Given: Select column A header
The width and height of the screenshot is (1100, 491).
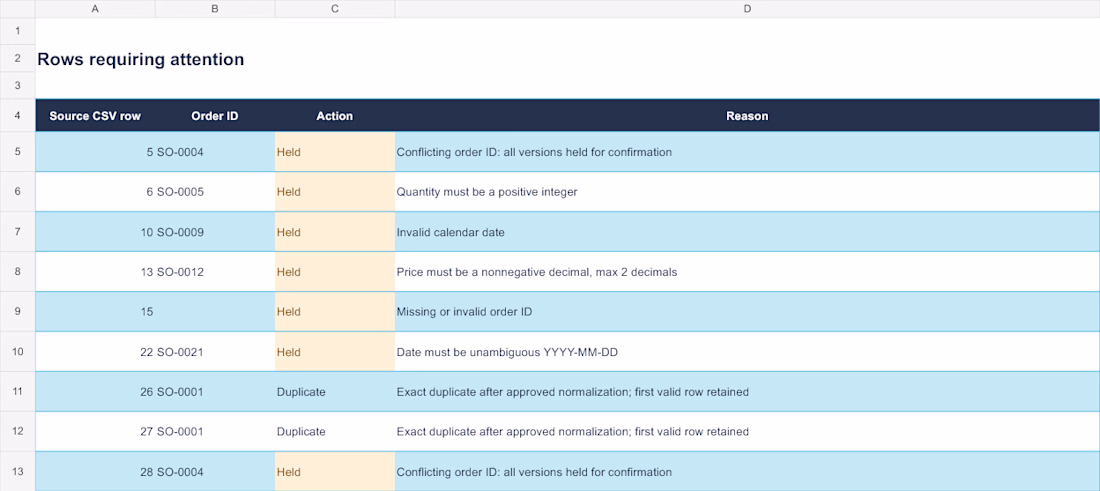Looking at the screenshot, I should (95, 9).
